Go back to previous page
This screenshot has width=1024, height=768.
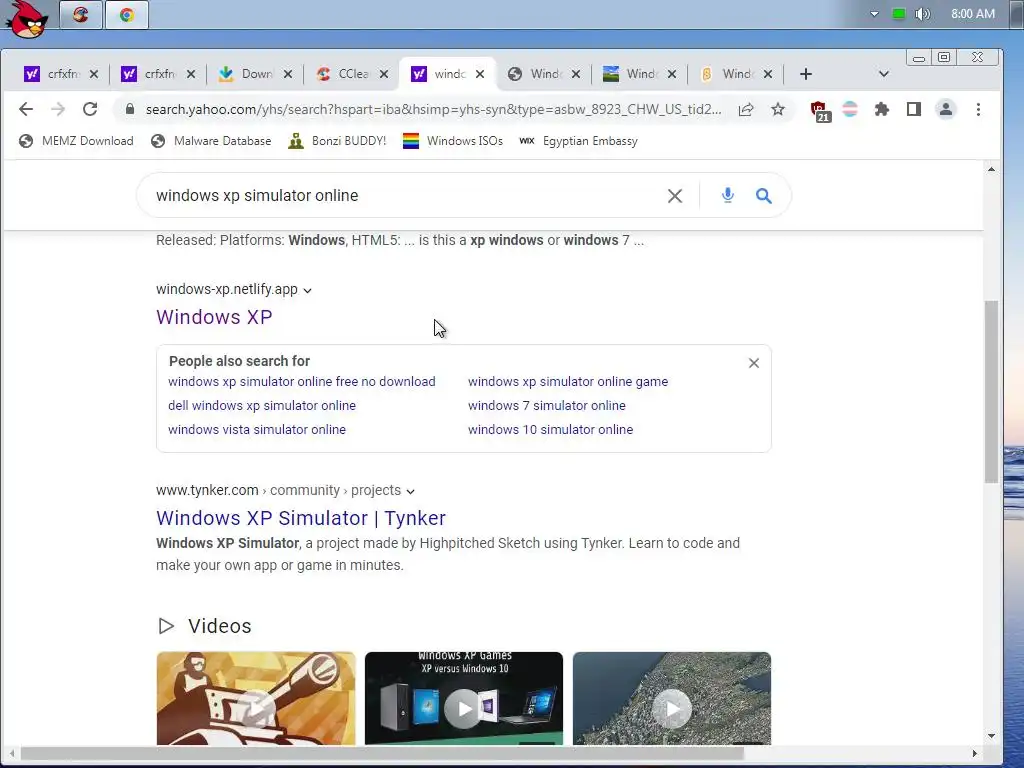(25, 109)
